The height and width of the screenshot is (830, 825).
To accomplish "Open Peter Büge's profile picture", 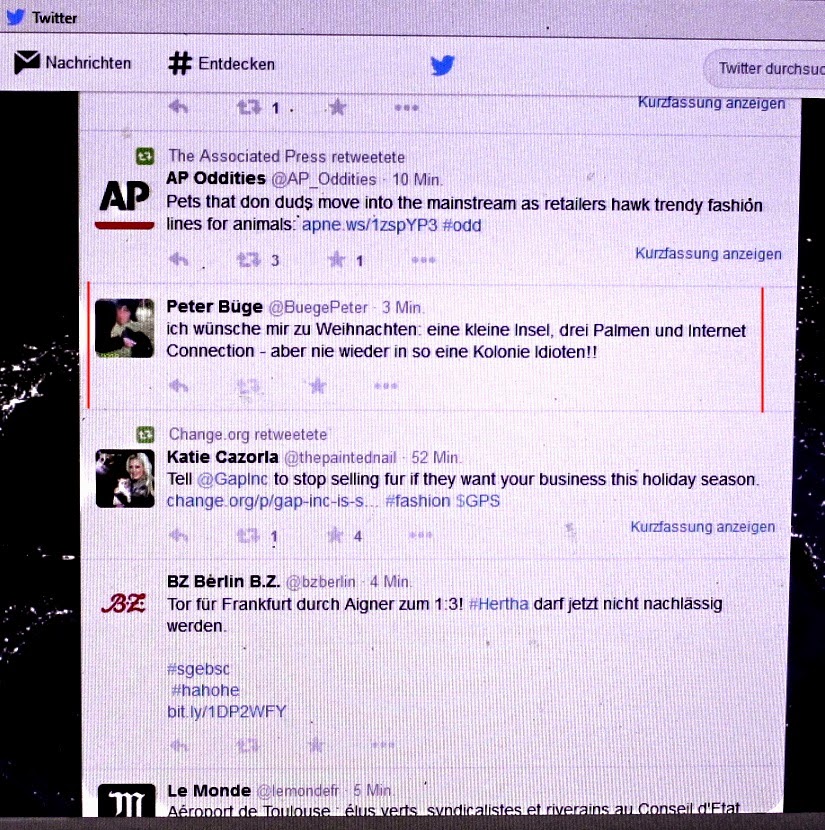I will pos(124,328).
